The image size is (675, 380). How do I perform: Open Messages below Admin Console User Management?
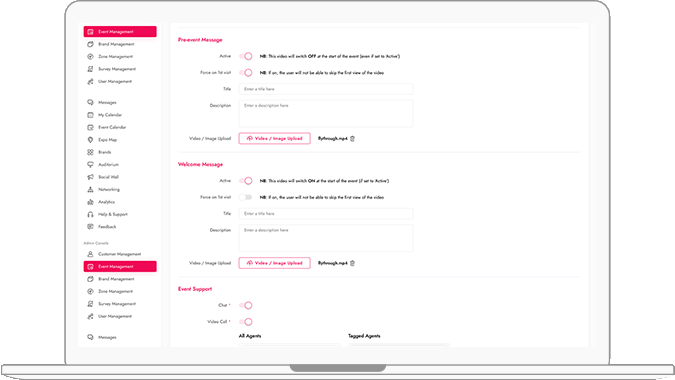point(107,337)
